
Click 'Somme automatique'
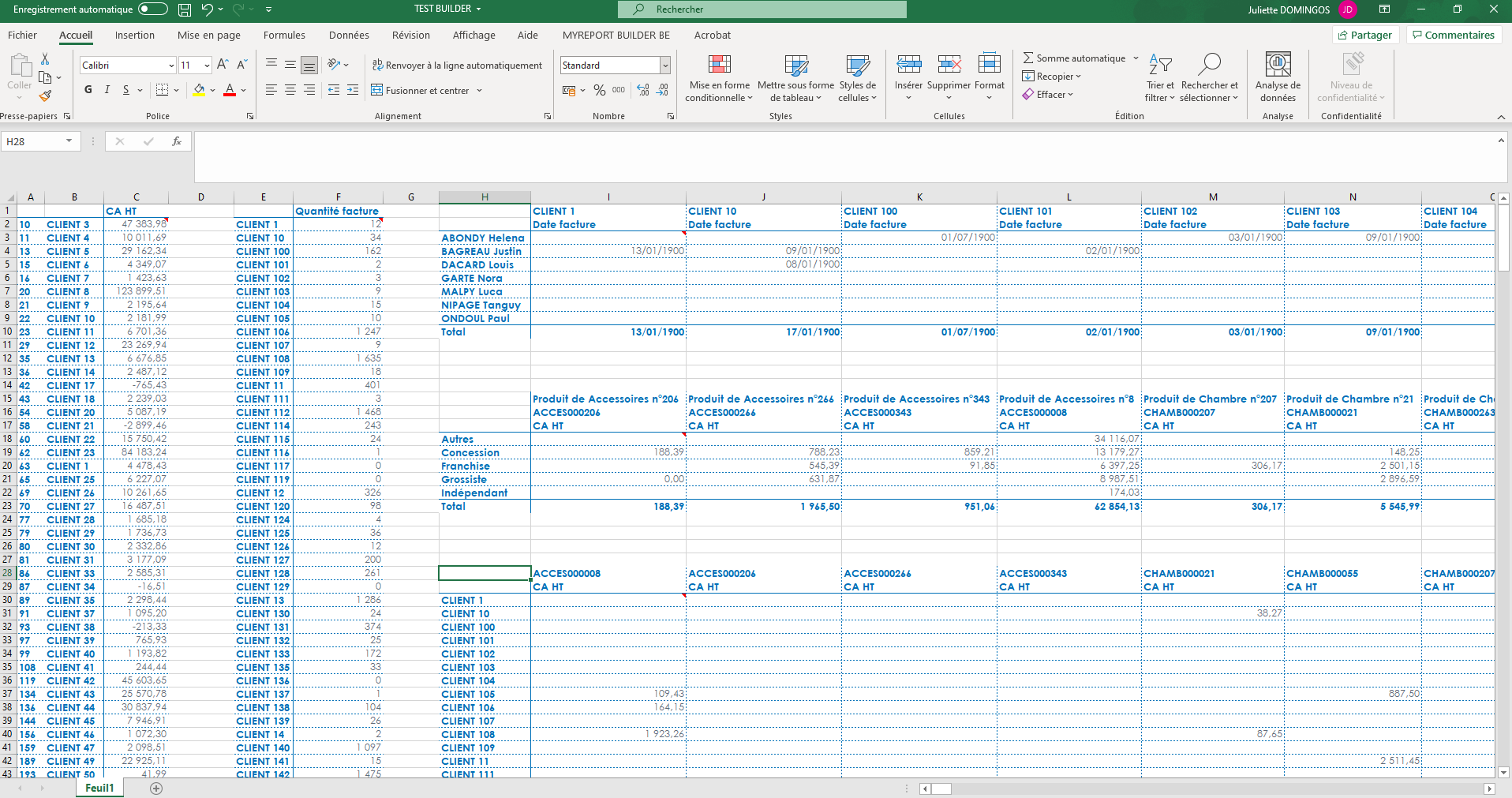(x=1074, y=58)
